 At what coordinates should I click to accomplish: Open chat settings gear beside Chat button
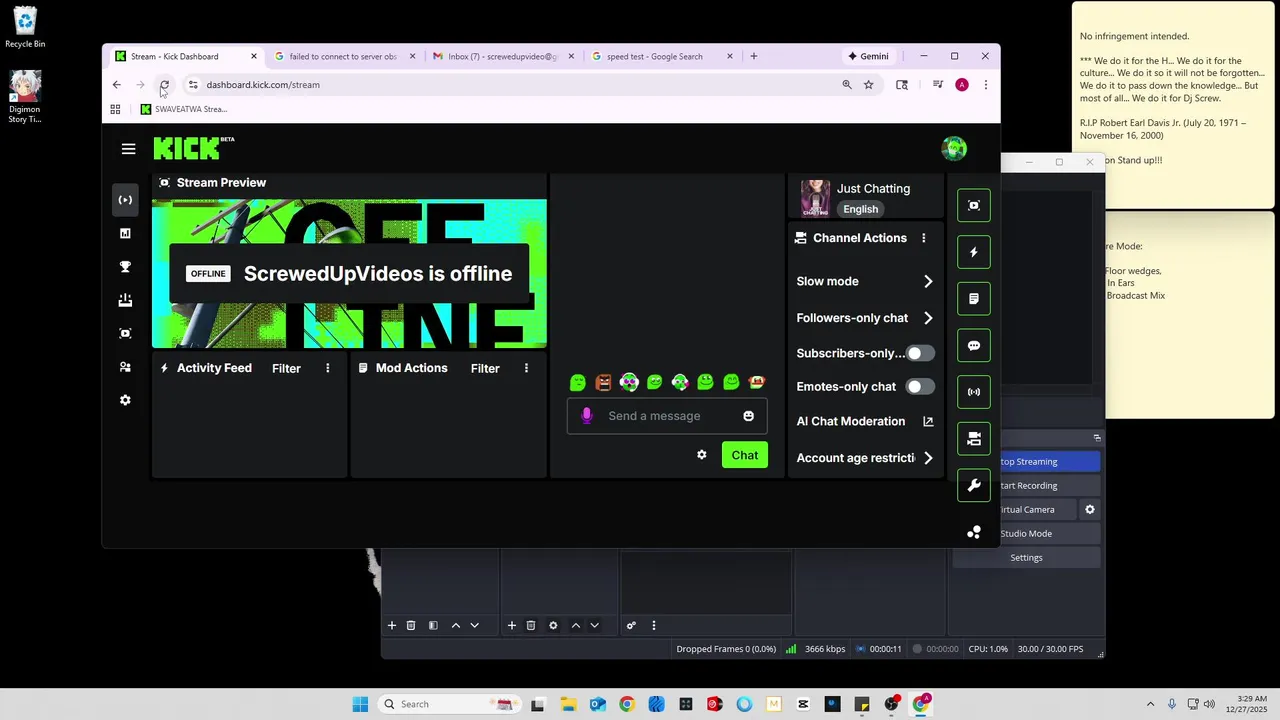702,455
